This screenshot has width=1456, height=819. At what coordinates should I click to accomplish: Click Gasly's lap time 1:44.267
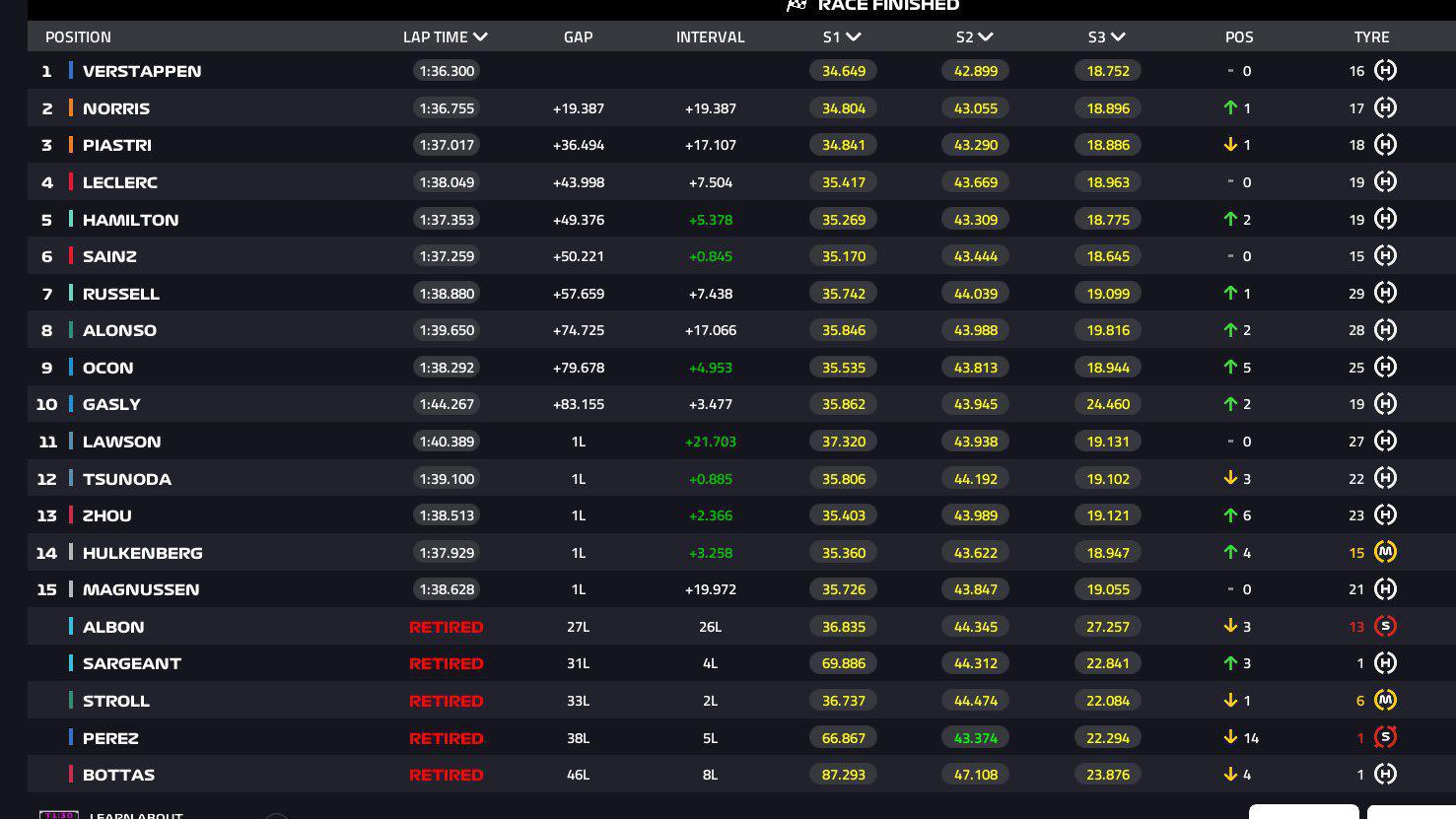coord(447,404)
